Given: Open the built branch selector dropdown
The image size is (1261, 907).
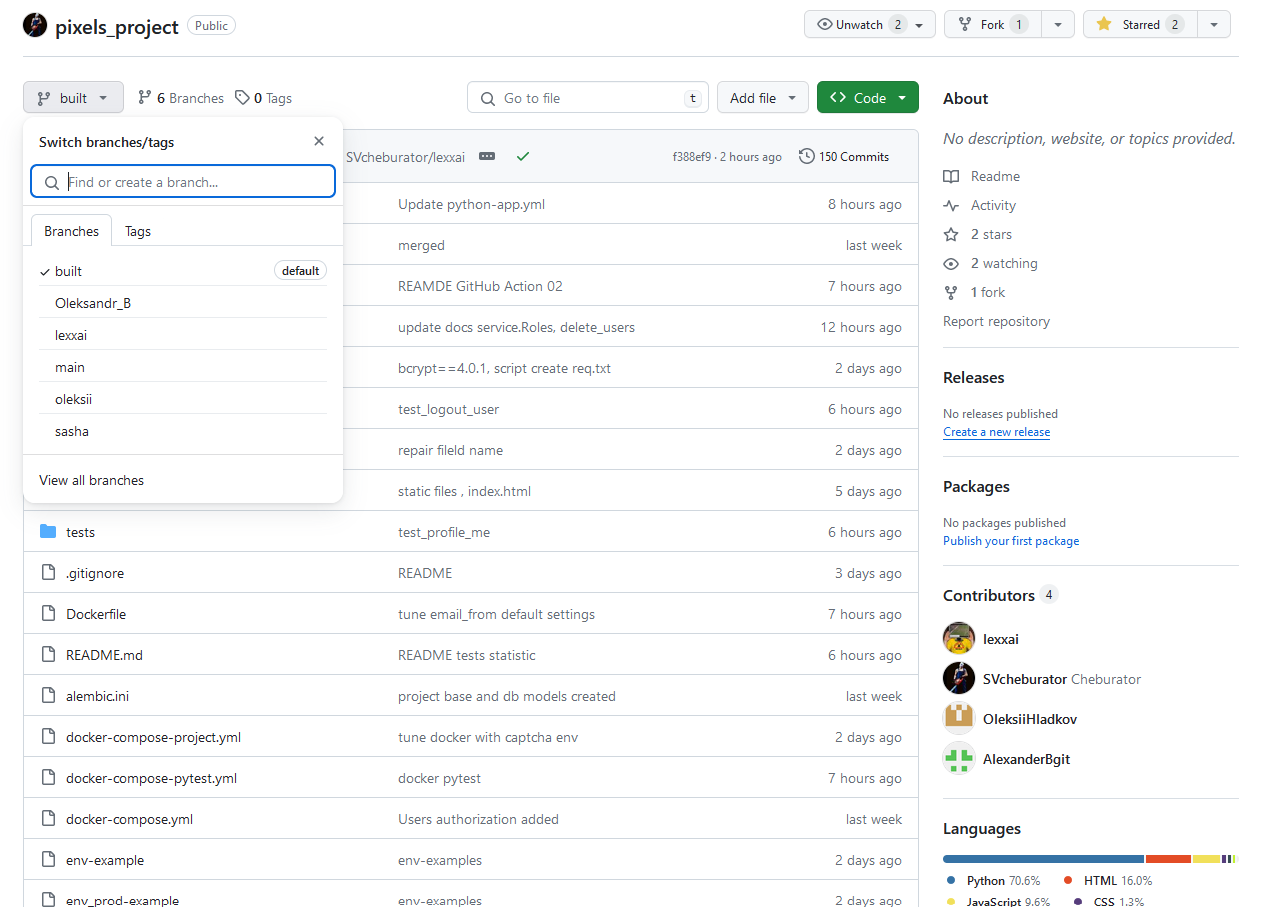Looking at the screenshot, I should (x=73, y=98).
